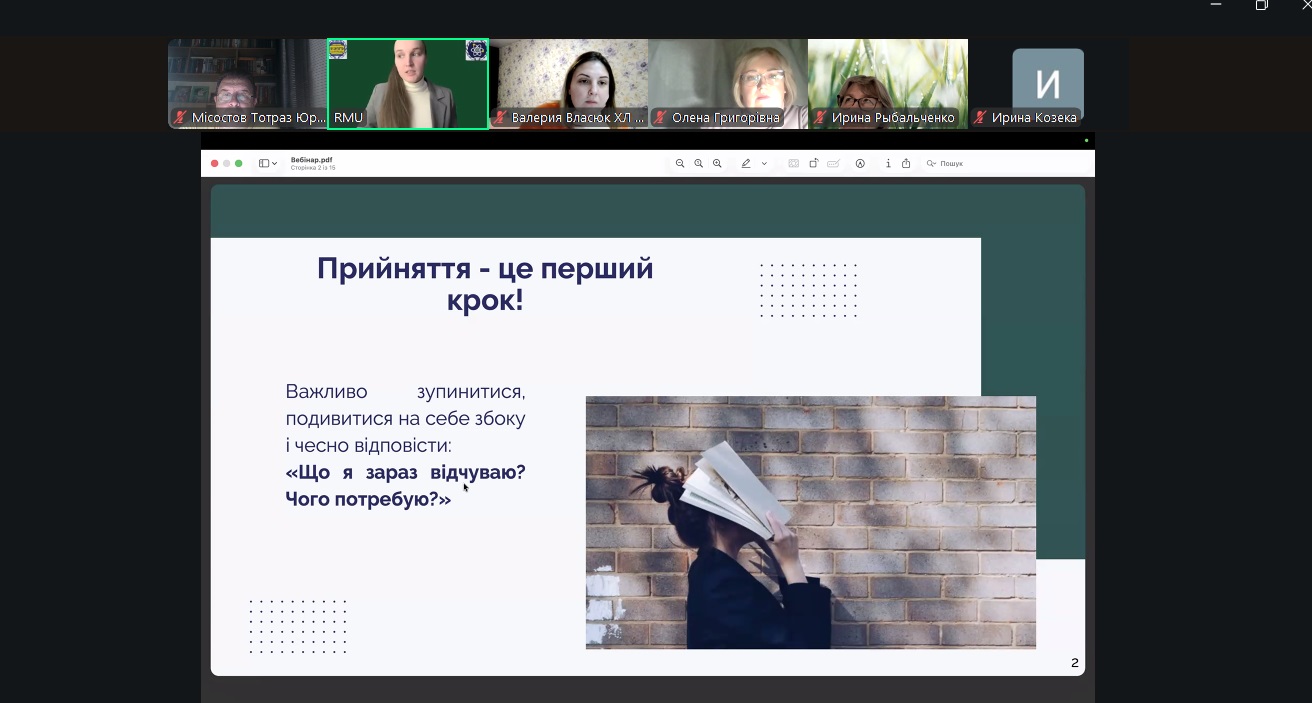Click the green full-screen button of Preview
Viewport: 1312px width, 703px height.
pos(239,163)
